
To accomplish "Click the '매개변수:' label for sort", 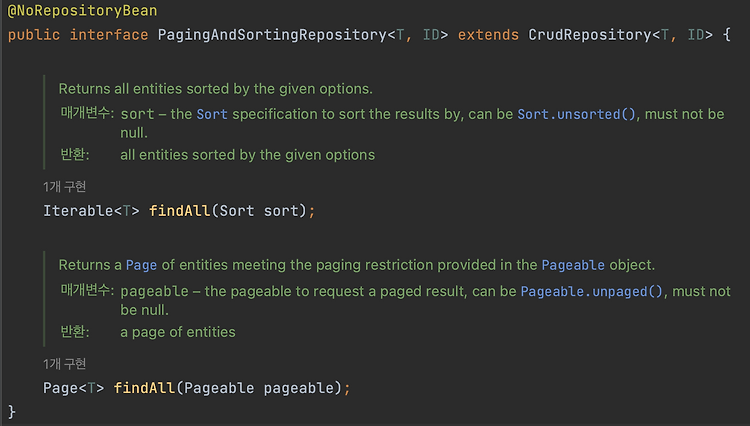I will pos(87,113).
